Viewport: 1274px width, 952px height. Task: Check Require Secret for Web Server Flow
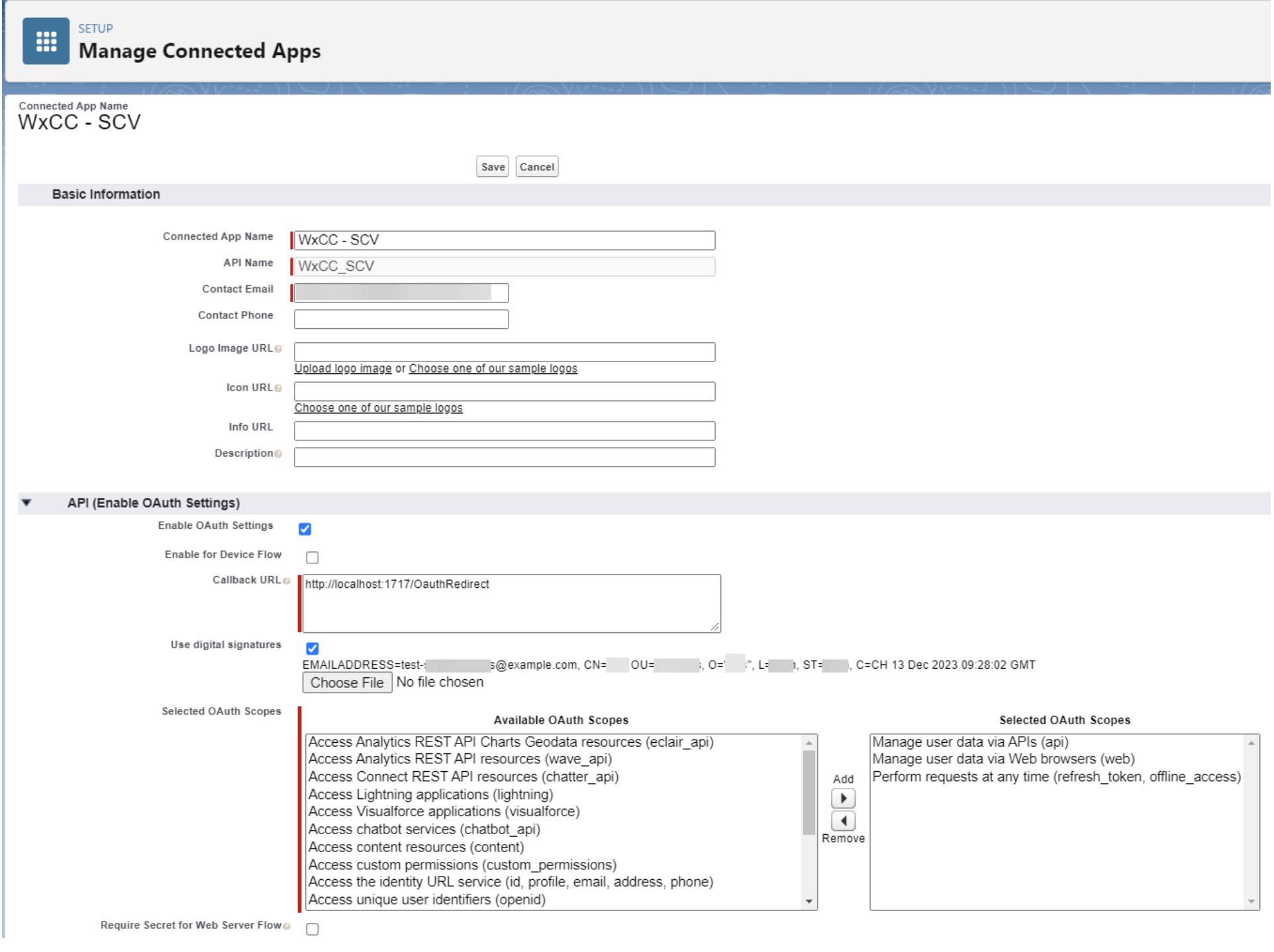[x=313, y=931]
